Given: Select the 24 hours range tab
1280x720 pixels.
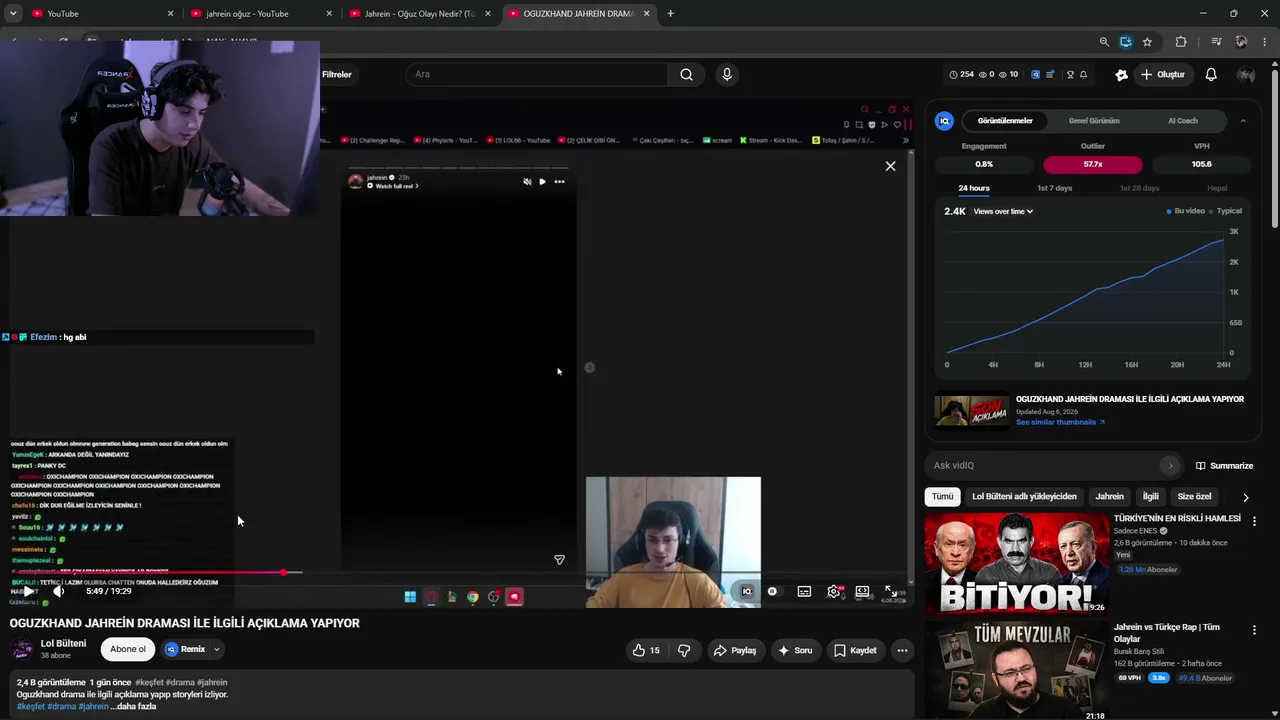Looking at the screenshot, I should tap(974, 188).
